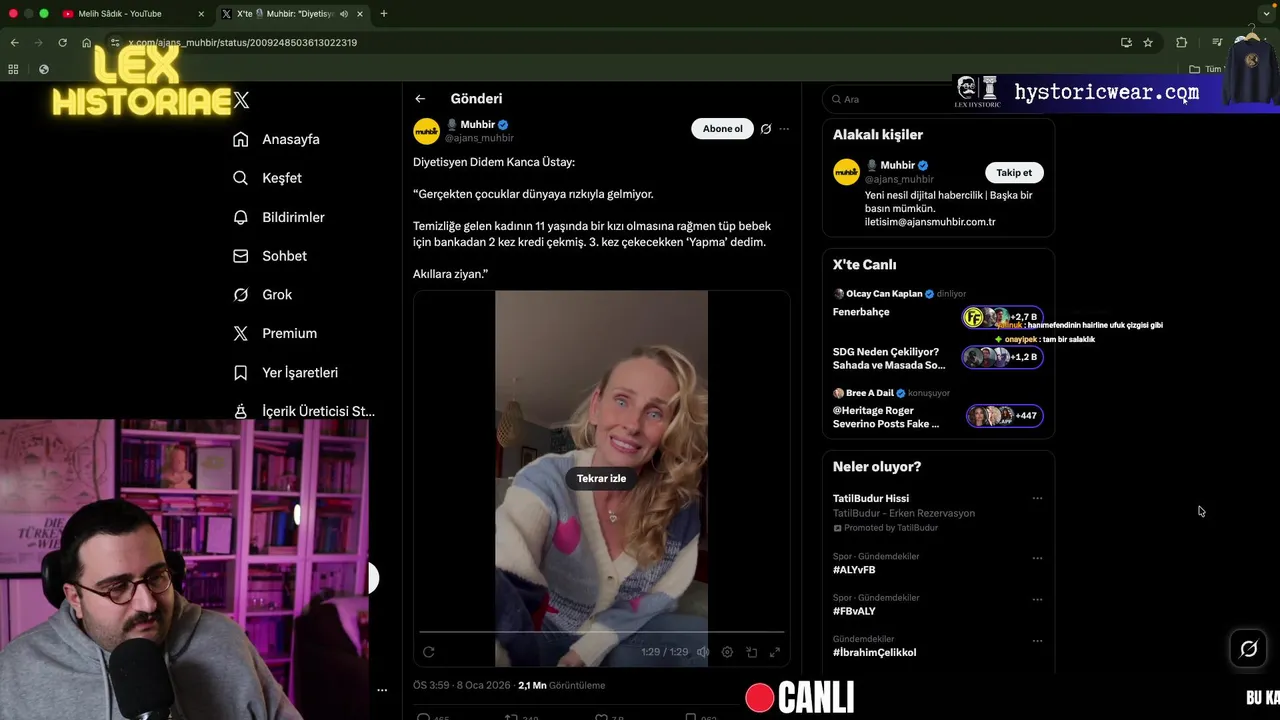Open the browser extensions puzzle icon
1280x720 pixels.
(x=1181, y=43)
